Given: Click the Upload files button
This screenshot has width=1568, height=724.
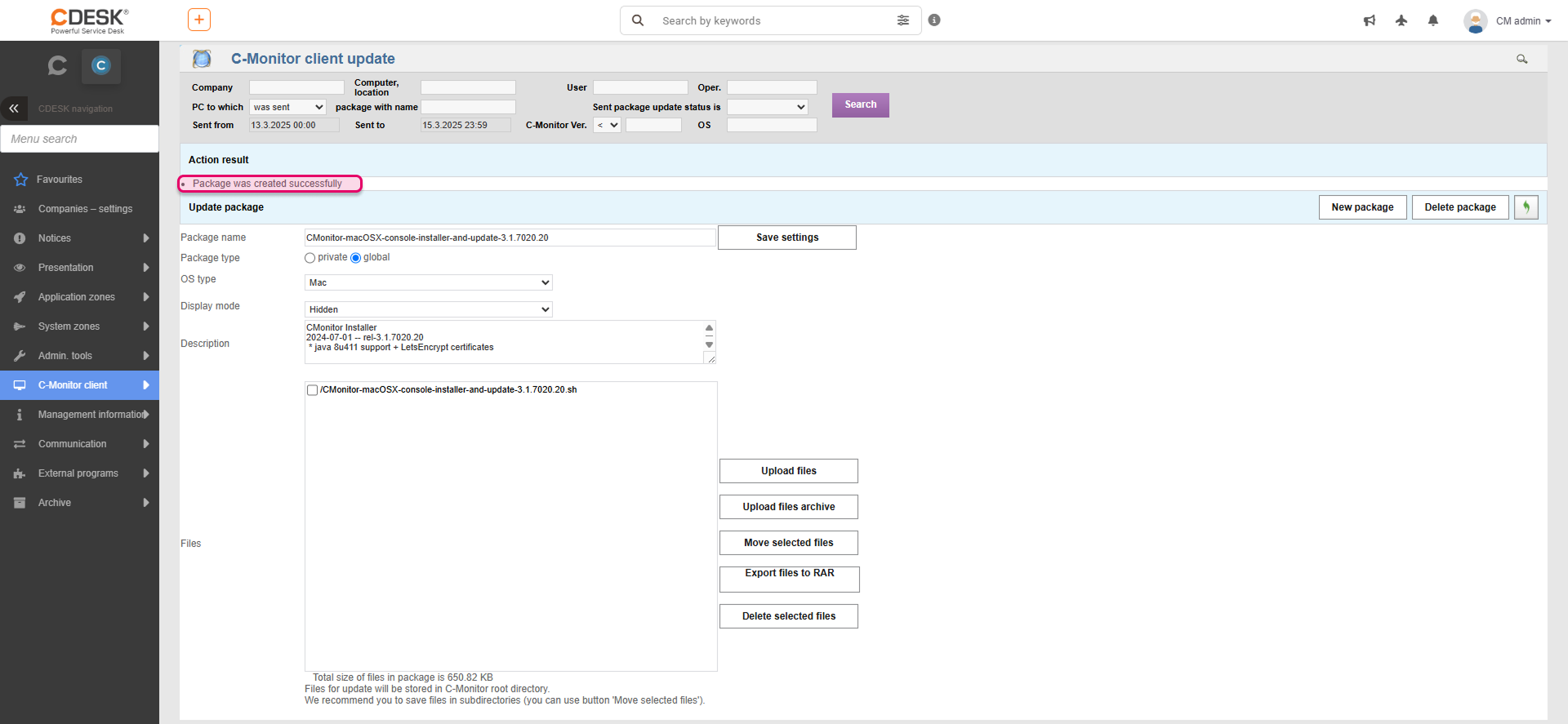Looking at the screenshot, I should (x=789, y=471).
